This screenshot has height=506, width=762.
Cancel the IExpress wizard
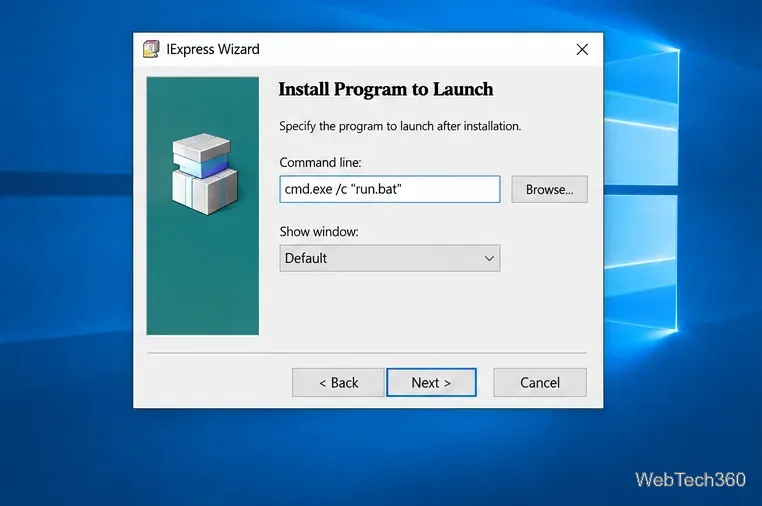click(x=540, y=383)
